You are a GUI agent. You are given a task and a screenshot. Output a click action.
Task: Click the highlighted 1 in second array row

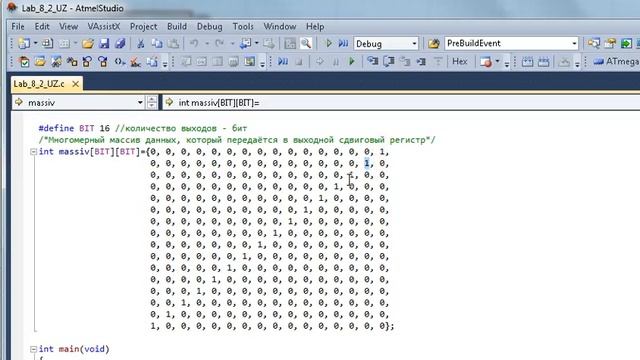(367, 163)
